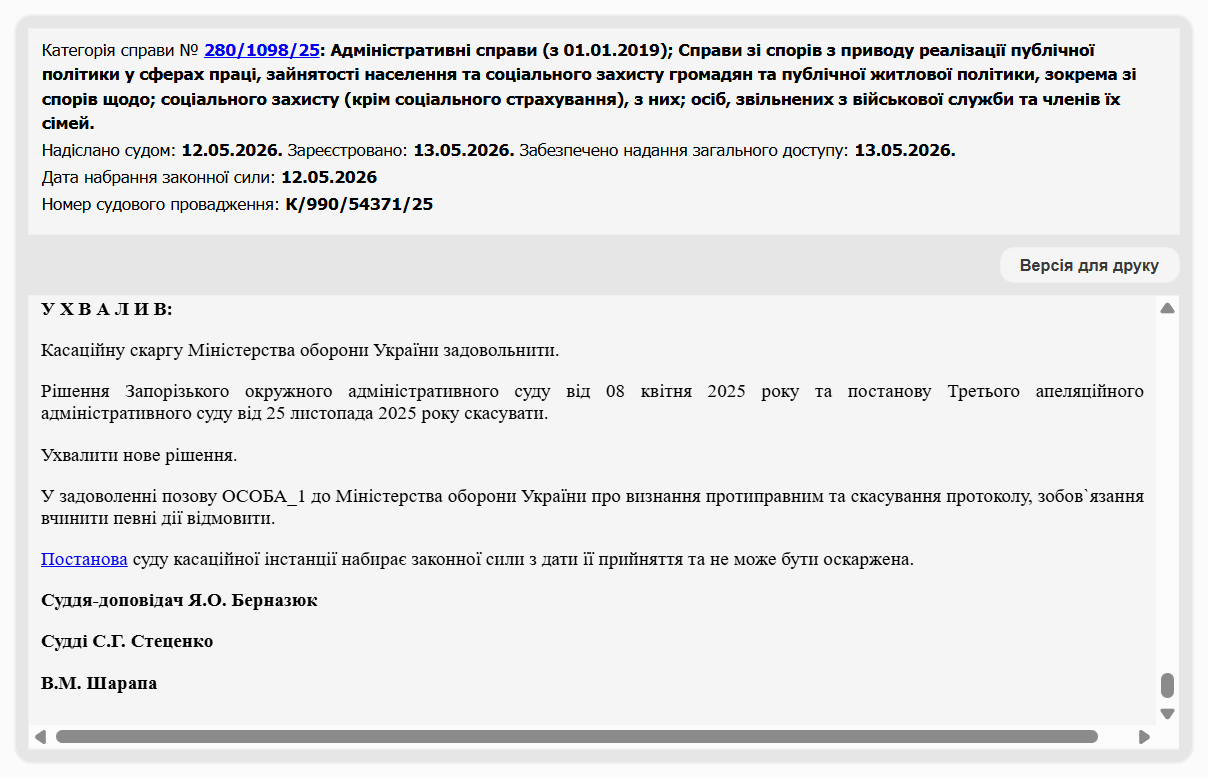The width and height of the screenshot is (1208, 778).
Task: Open case number link 280/1098/25
Action: (262, 49)
